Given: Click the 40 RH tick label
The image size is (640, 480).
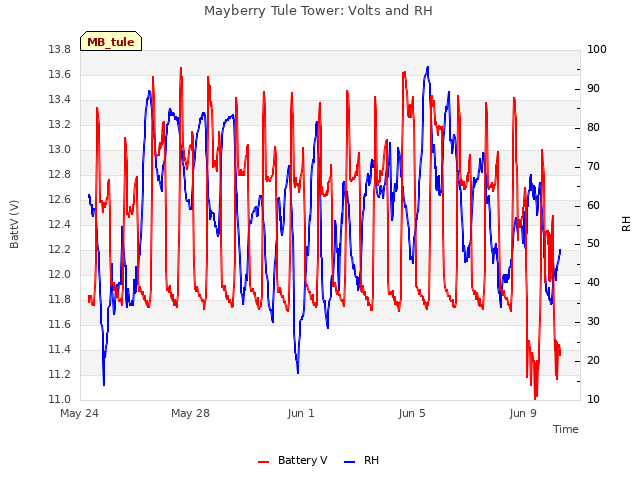Looking at the screenshot, I should click(x=593, y=283).
